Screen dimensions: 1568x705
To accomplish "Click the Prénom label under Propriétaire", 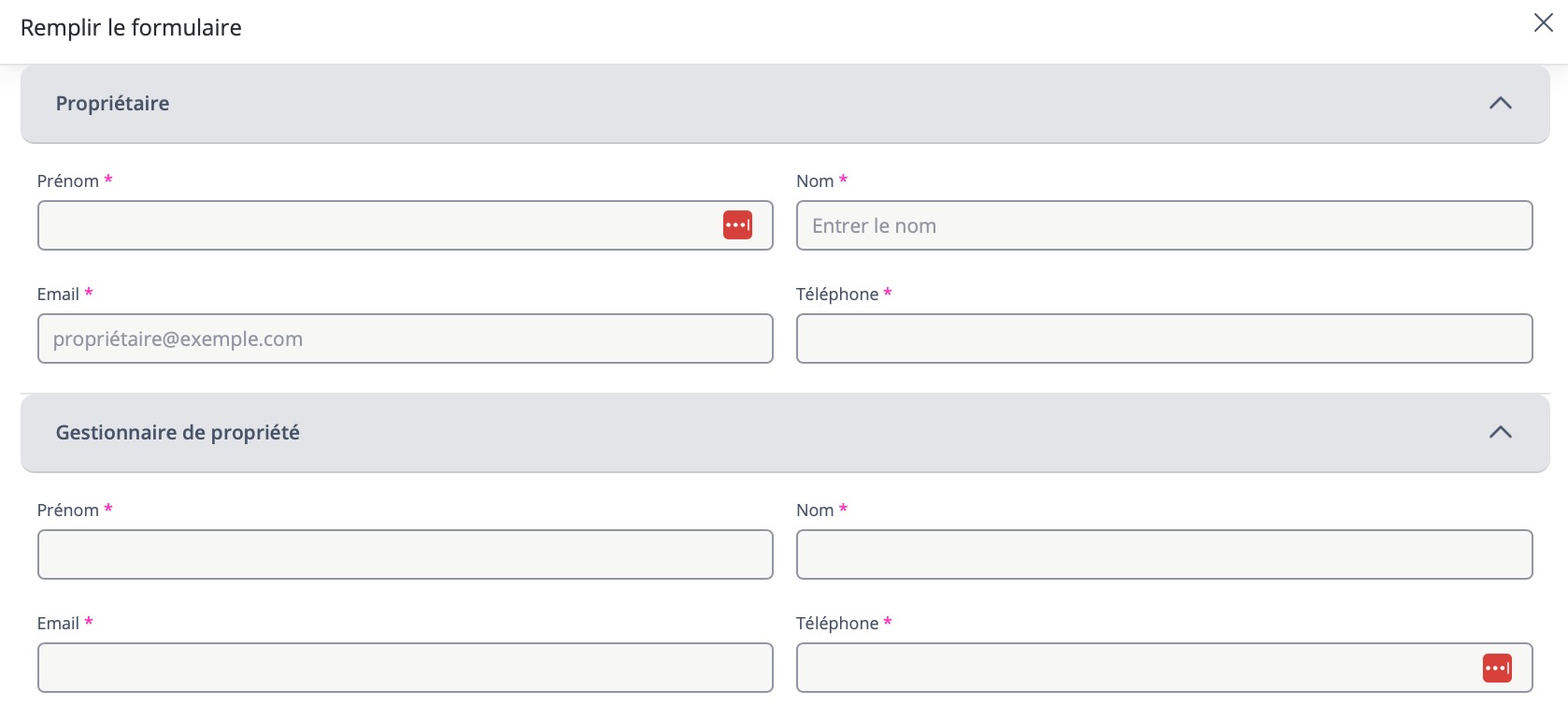I will 67,181.
